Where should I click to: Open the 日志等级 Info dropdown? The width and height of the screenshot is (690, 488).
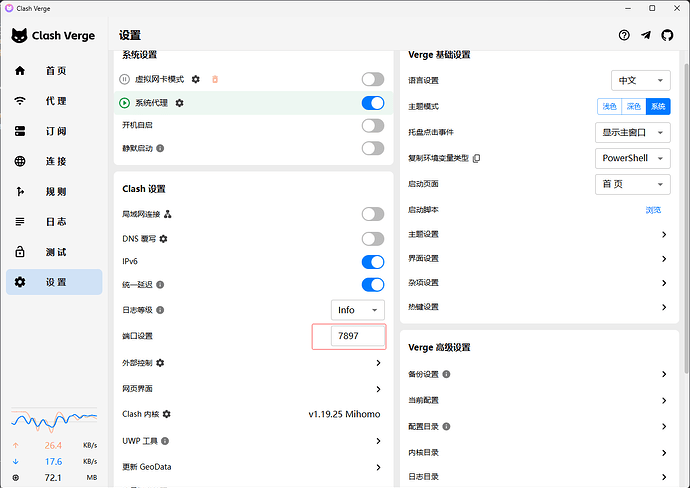(x=358, y=310)
